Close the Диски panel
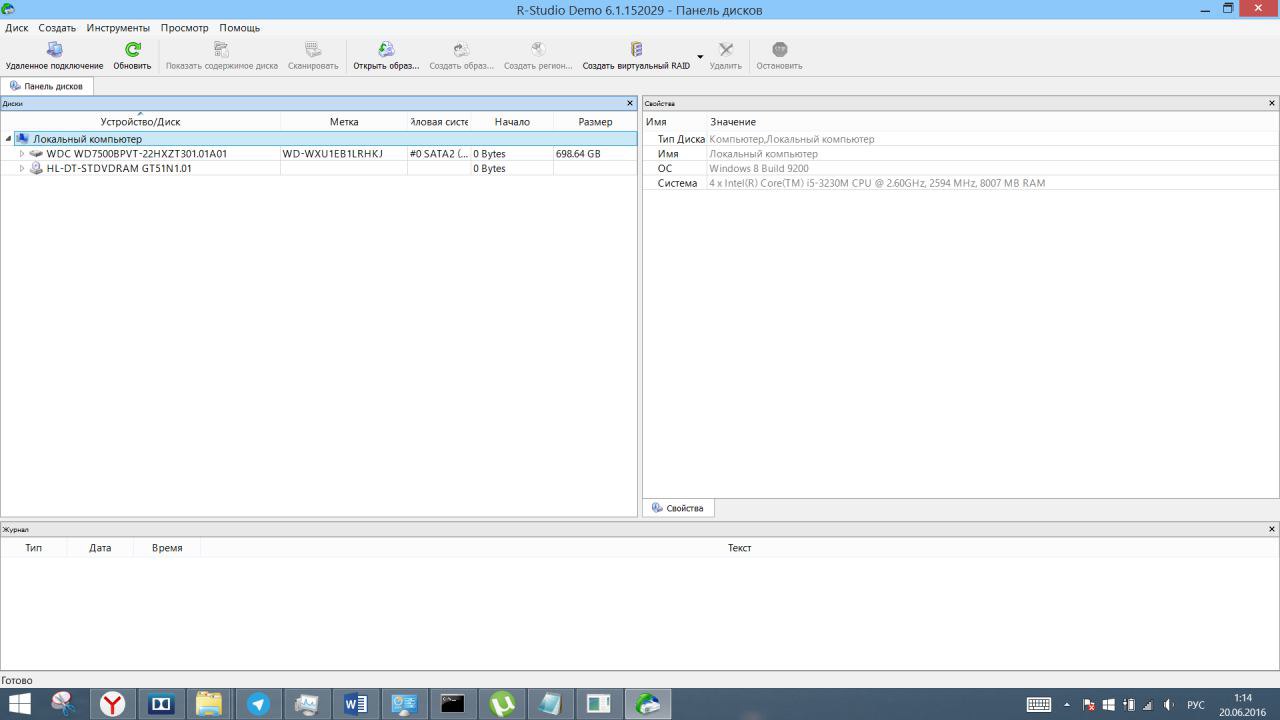 630,103
